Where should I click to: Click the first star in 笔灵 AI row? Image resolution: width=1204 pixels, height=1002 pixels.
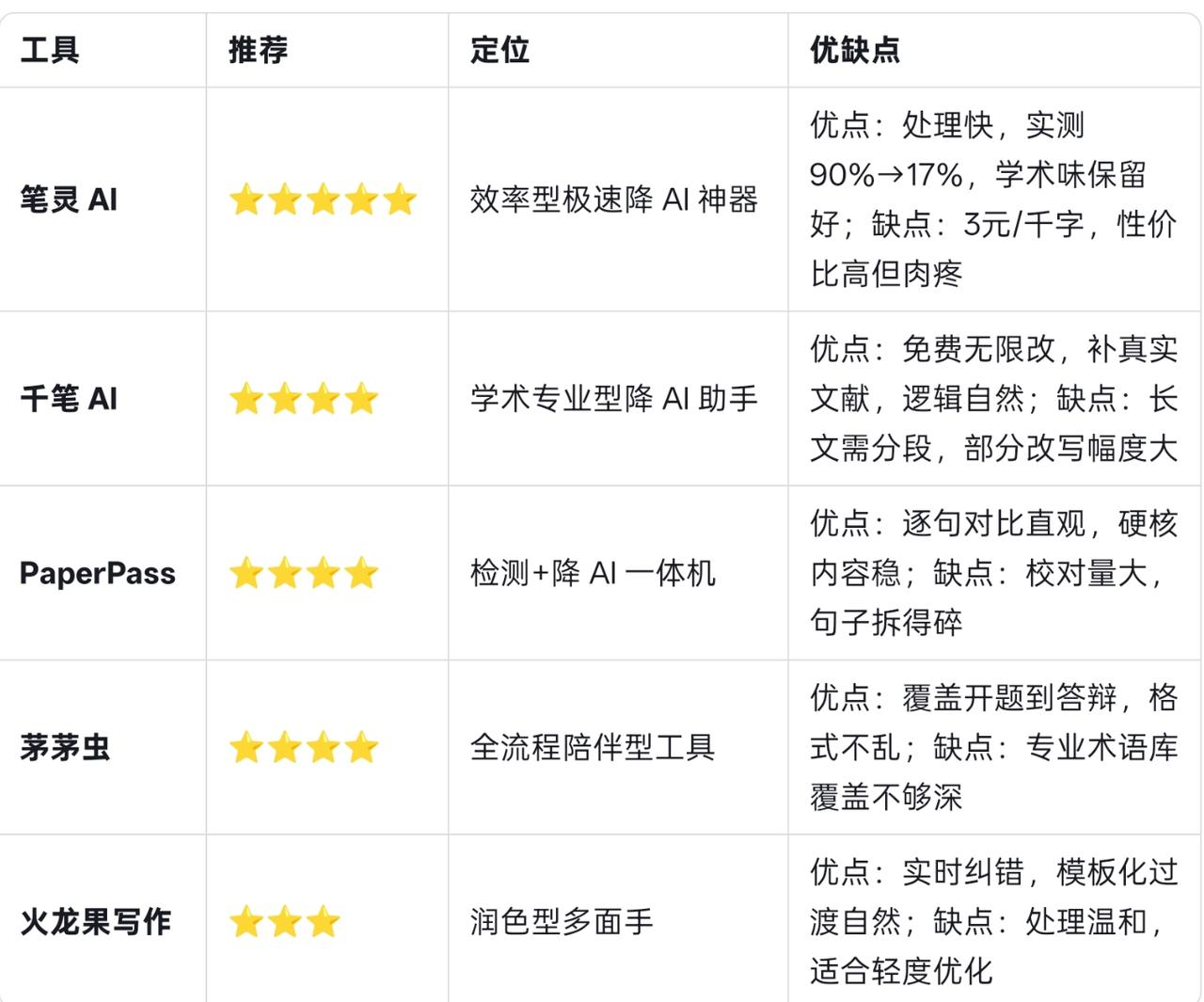[246, 199]
